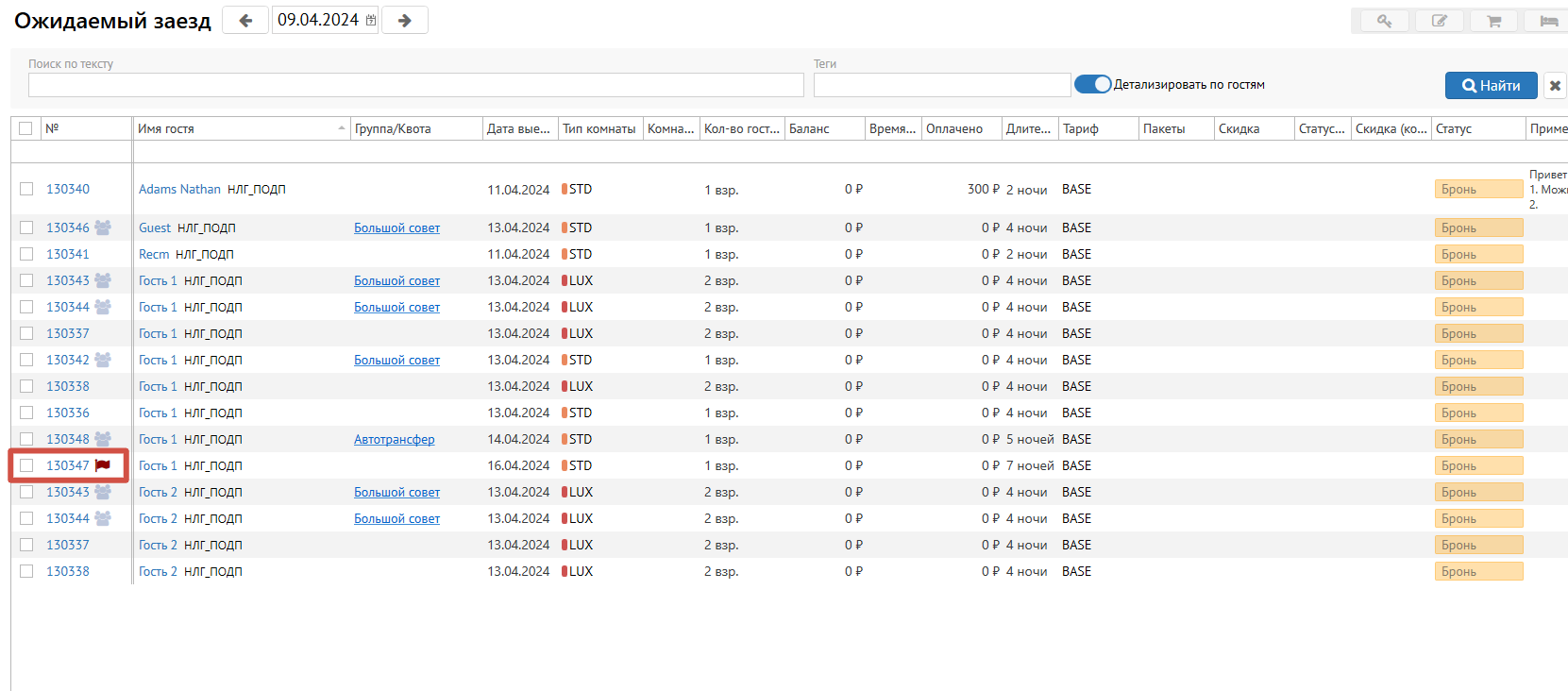
Task: Clear search with the X button
Action: click(x=1555, y=86)
